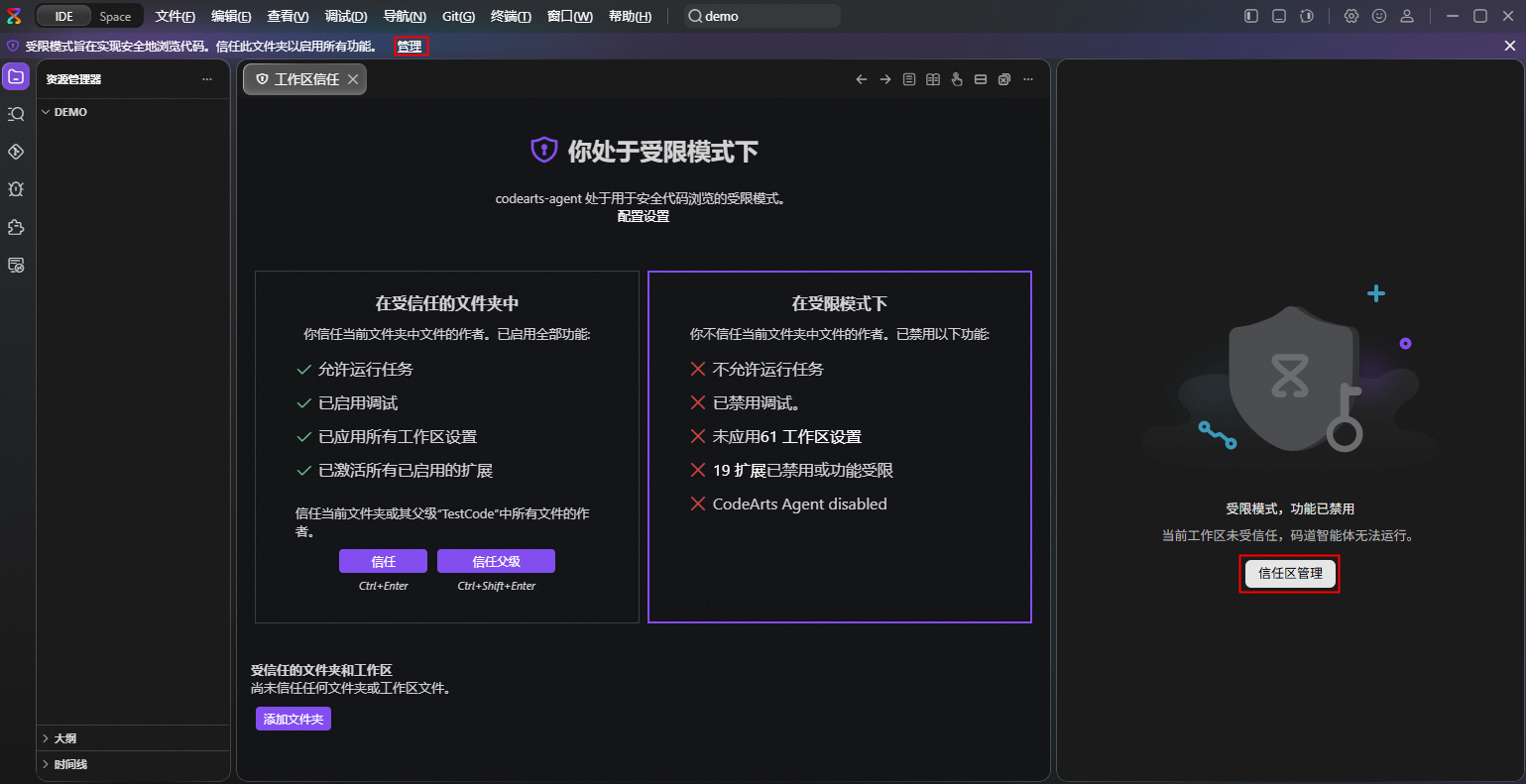Click the close-all editors icon

pyautogui.click(x=1004, y=79)
